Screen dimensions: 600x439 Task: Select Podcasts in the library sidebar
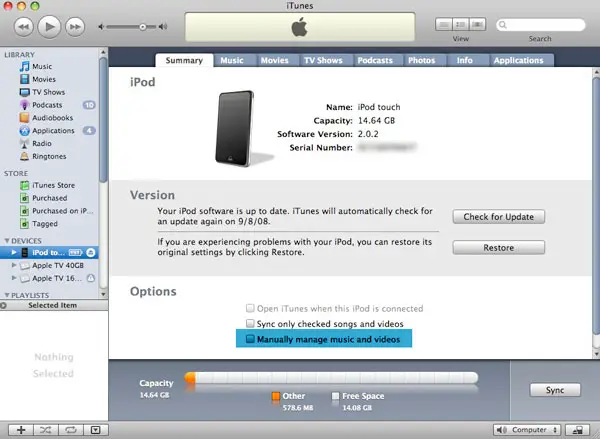point(46,105)
